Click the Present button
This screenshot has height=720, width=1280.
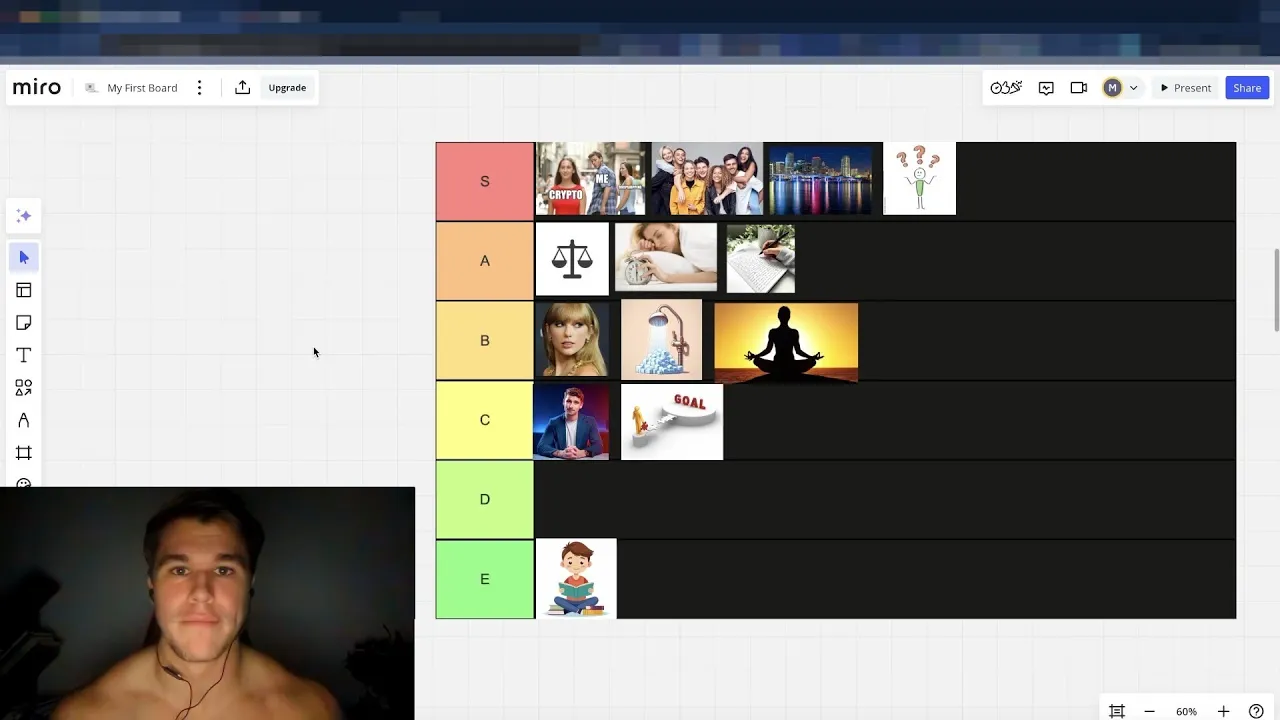1186,88
